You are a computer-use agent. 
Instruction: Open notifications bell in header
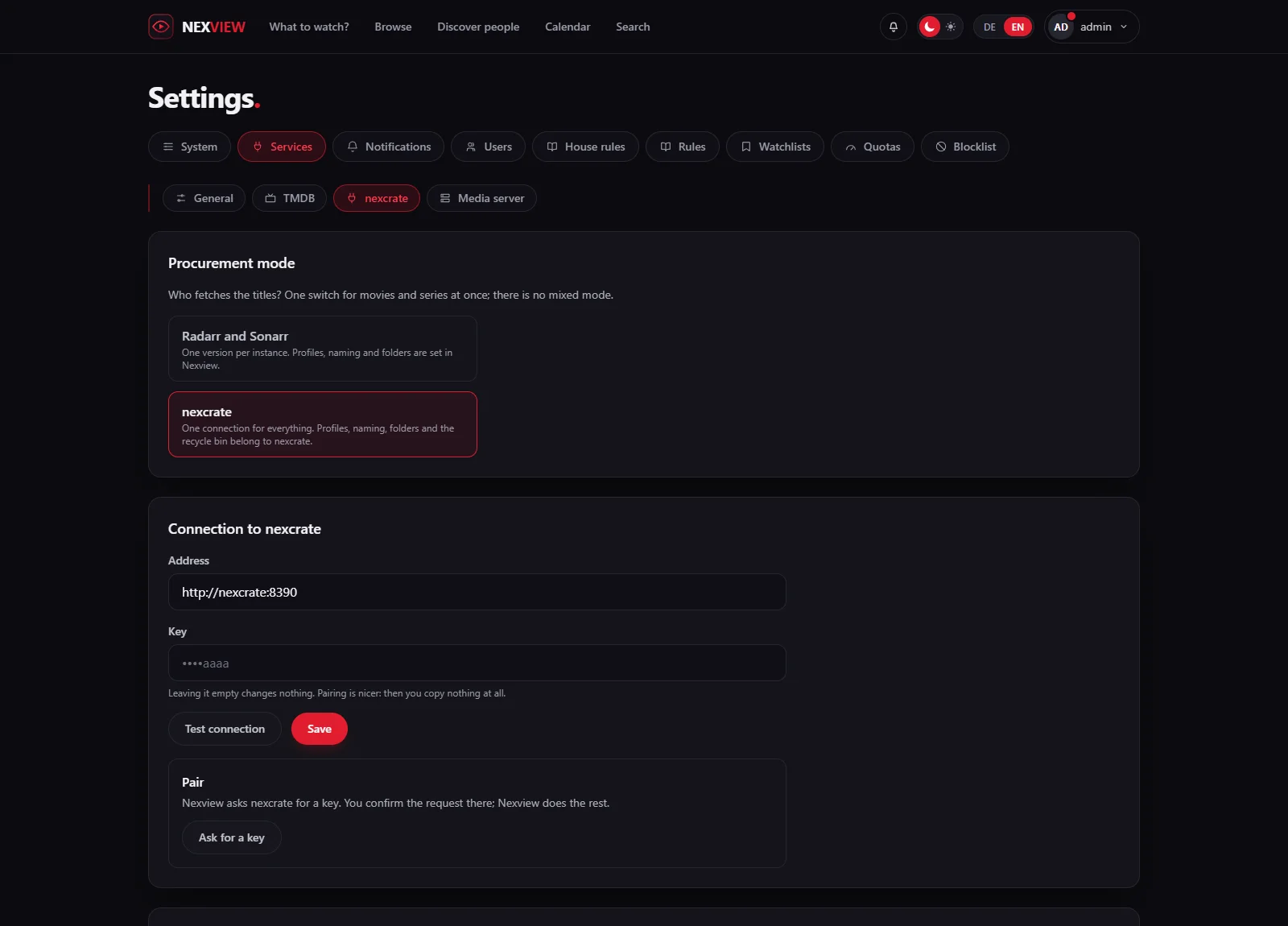[x=894, y=27]
